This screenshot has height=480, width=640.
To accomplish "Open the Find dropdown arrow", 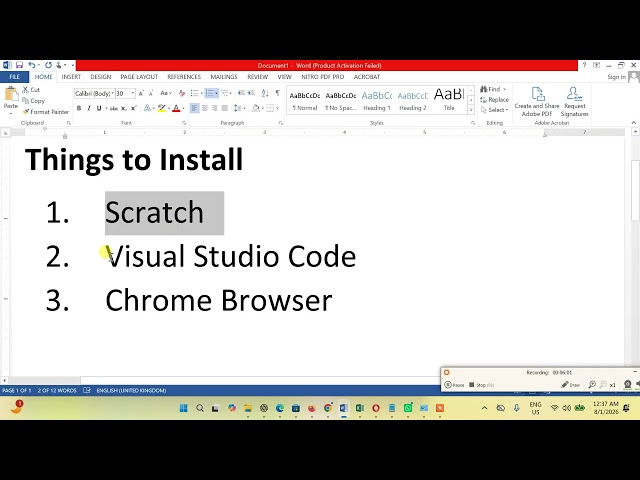I will (505, 89).
